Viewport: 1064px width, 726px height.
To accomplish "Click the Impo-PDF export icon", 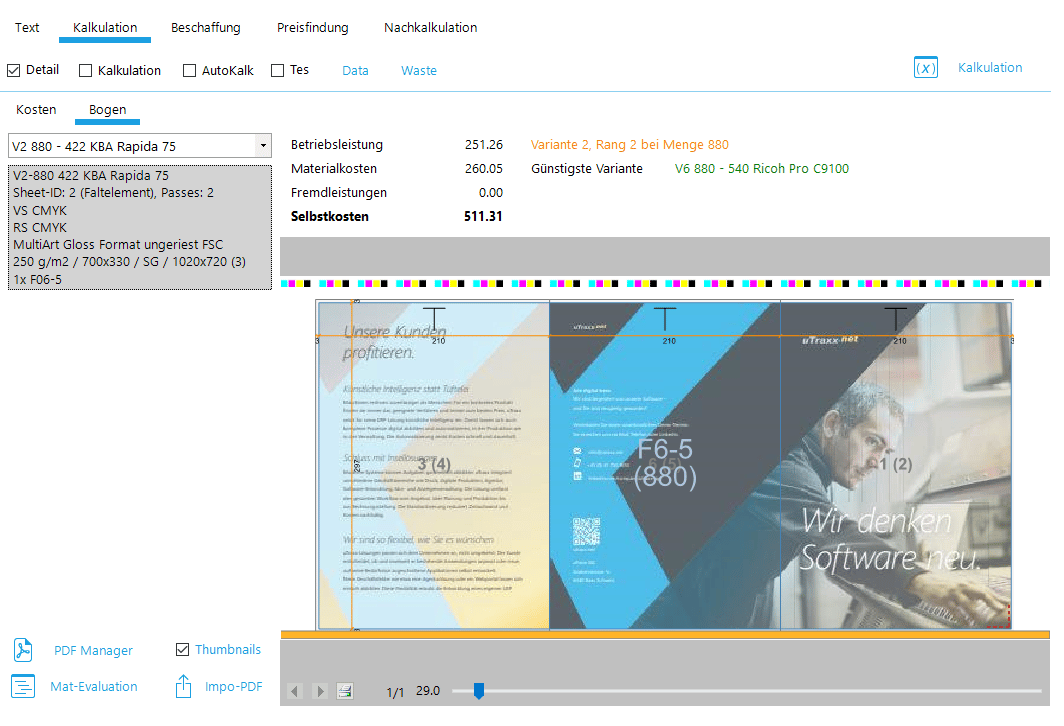I will [183, 686].
